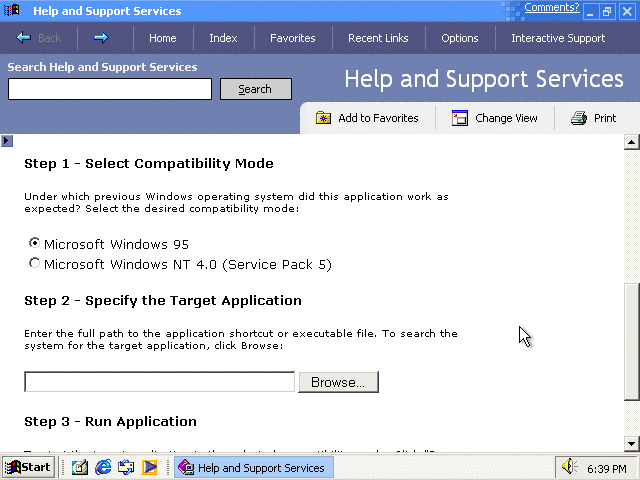Viewport: 640px width, 480px height.
Task: Click Add to Favorites label
Action: click(378, 118)
